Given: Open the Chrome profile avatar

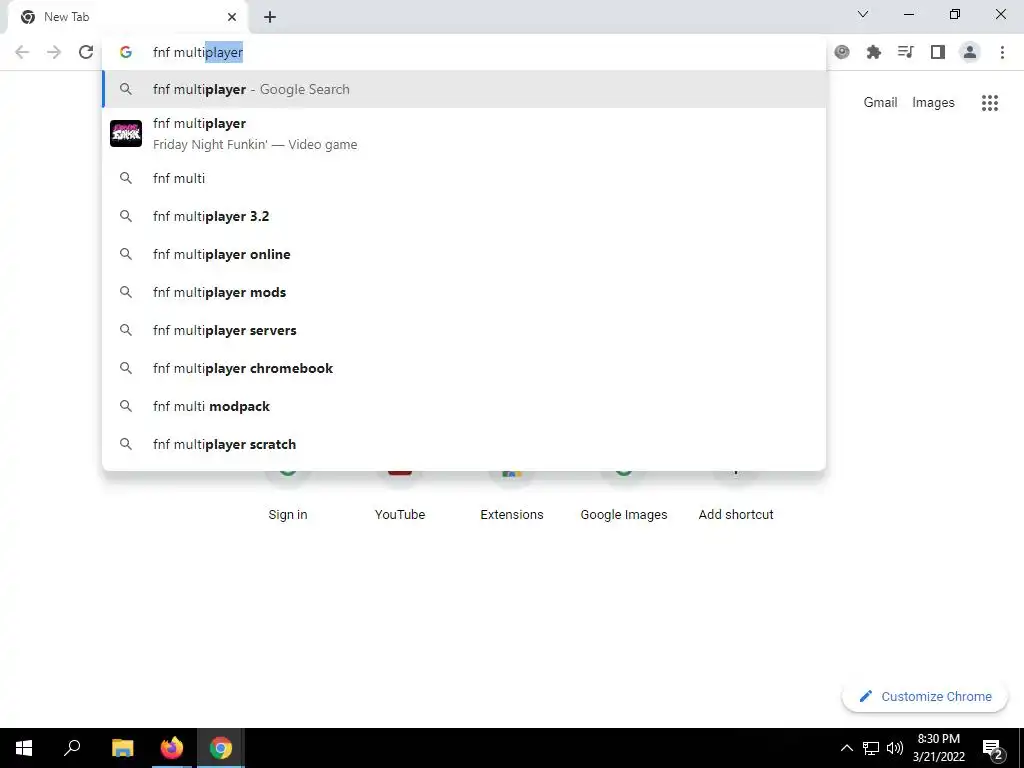Looking at the screenshot, I should pyautogui.click(x=970, y=52).
